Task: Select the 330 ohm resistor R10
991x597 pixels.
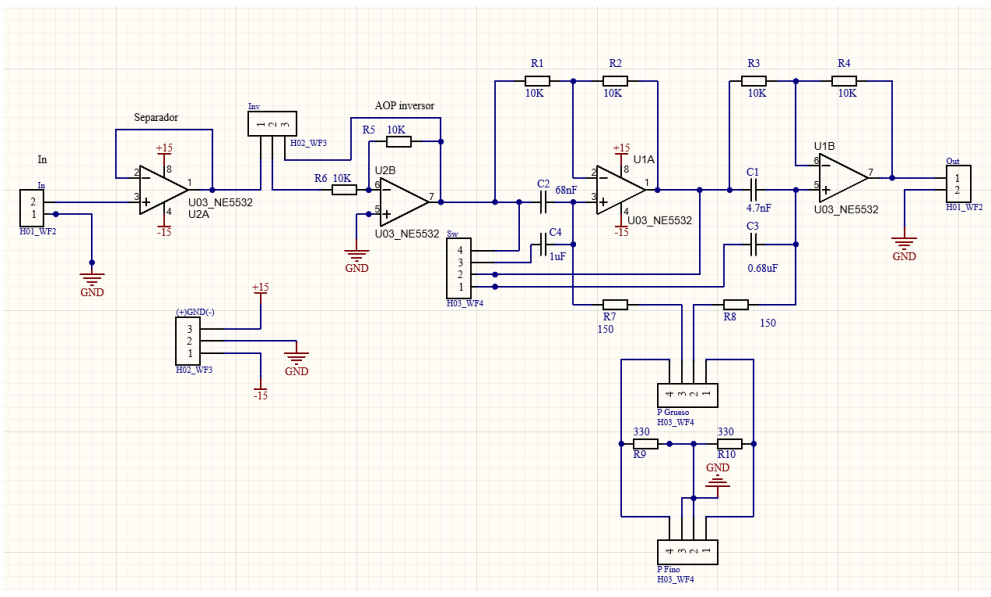Action: click(x=729, y=443)
